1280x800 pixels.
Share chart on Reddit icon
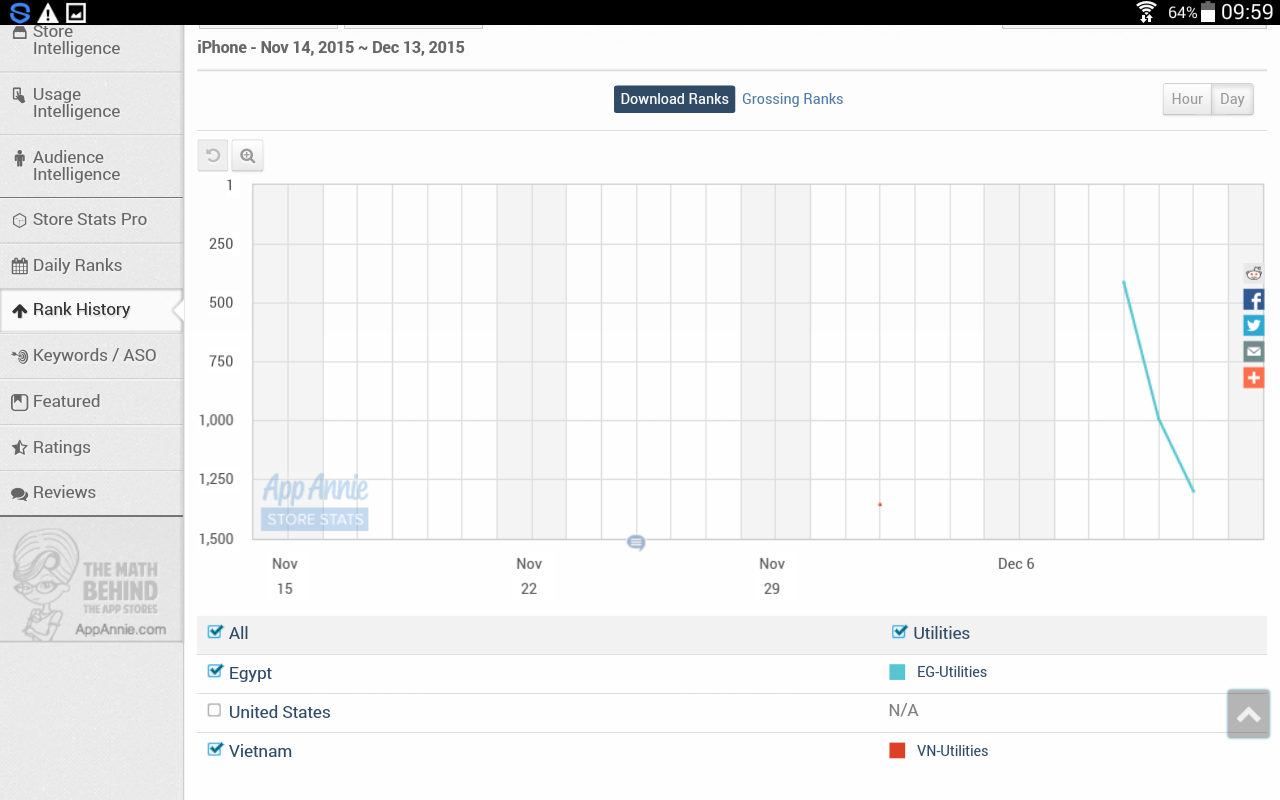[x=1253, y=273]
